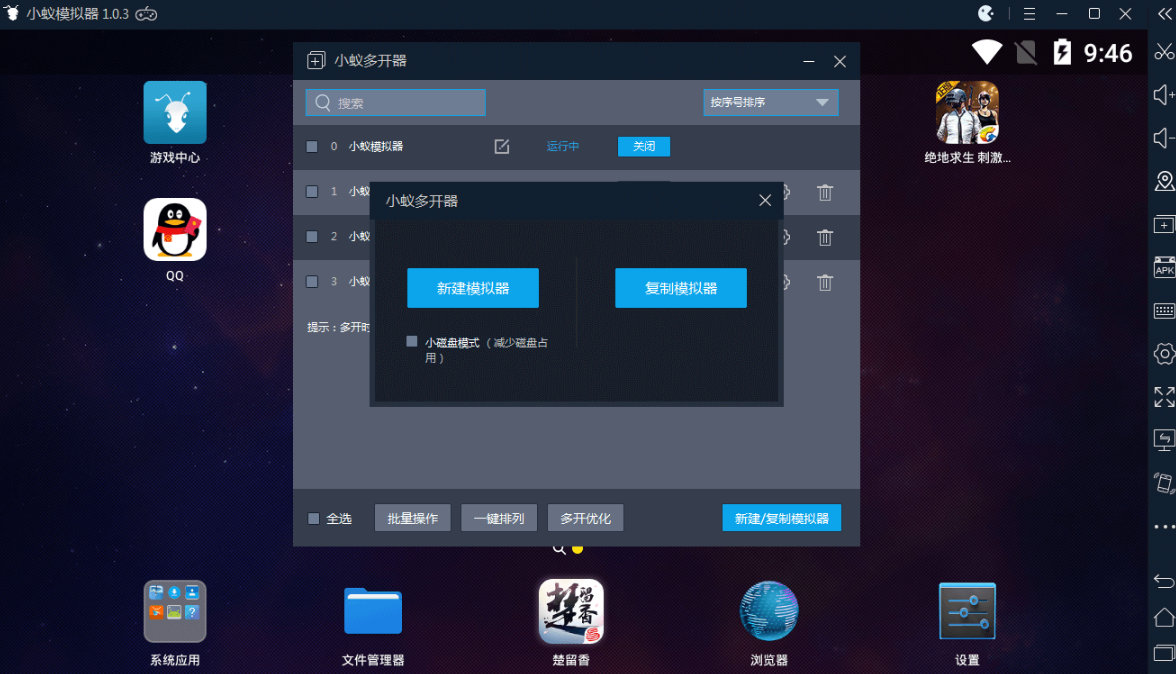Increase emulator volume with the volume up icon
The height and width of the screenshot is (674, 1176).
click(x=1163, y=94)
